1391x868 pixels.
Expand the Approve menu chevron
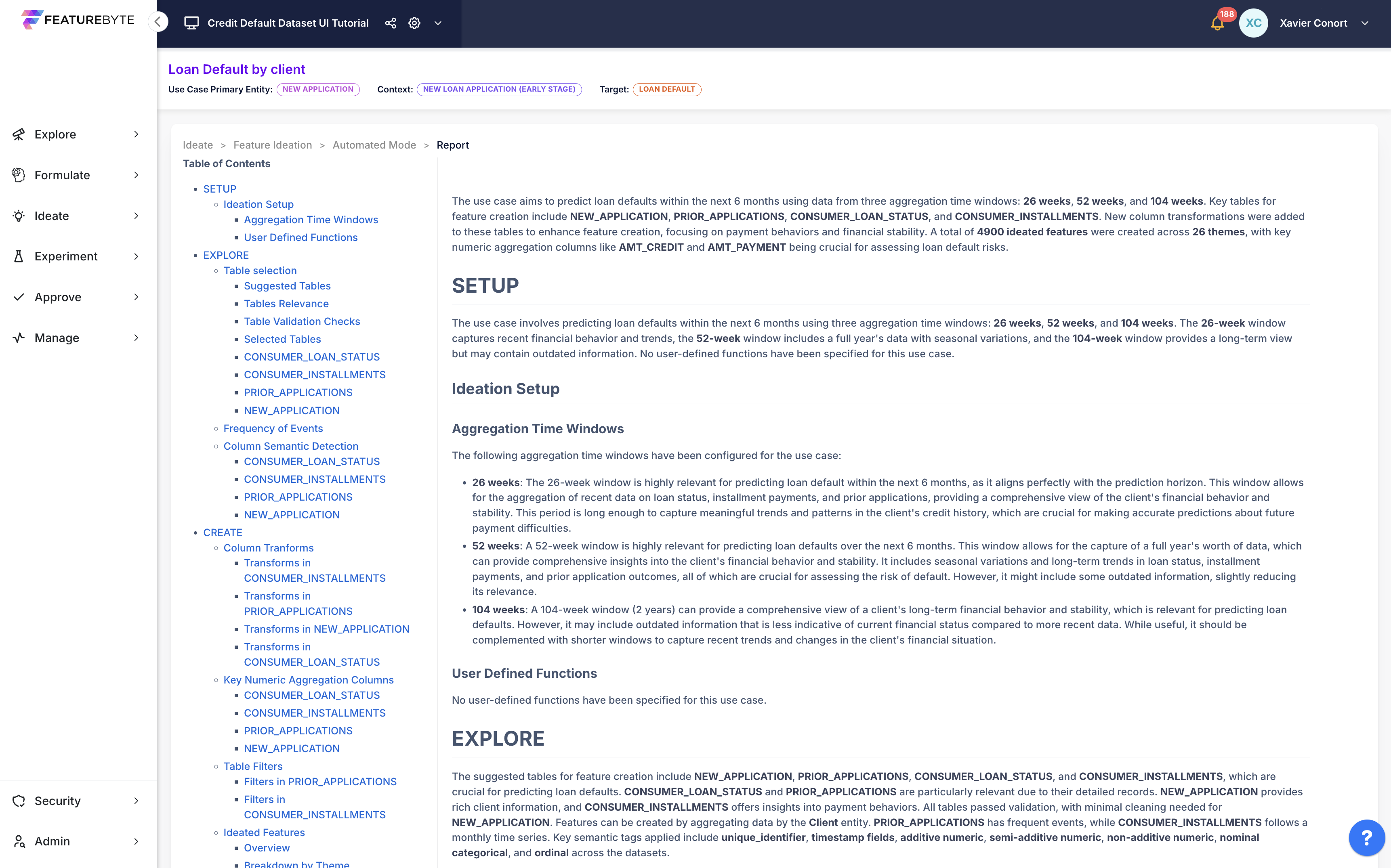point(136,297)
